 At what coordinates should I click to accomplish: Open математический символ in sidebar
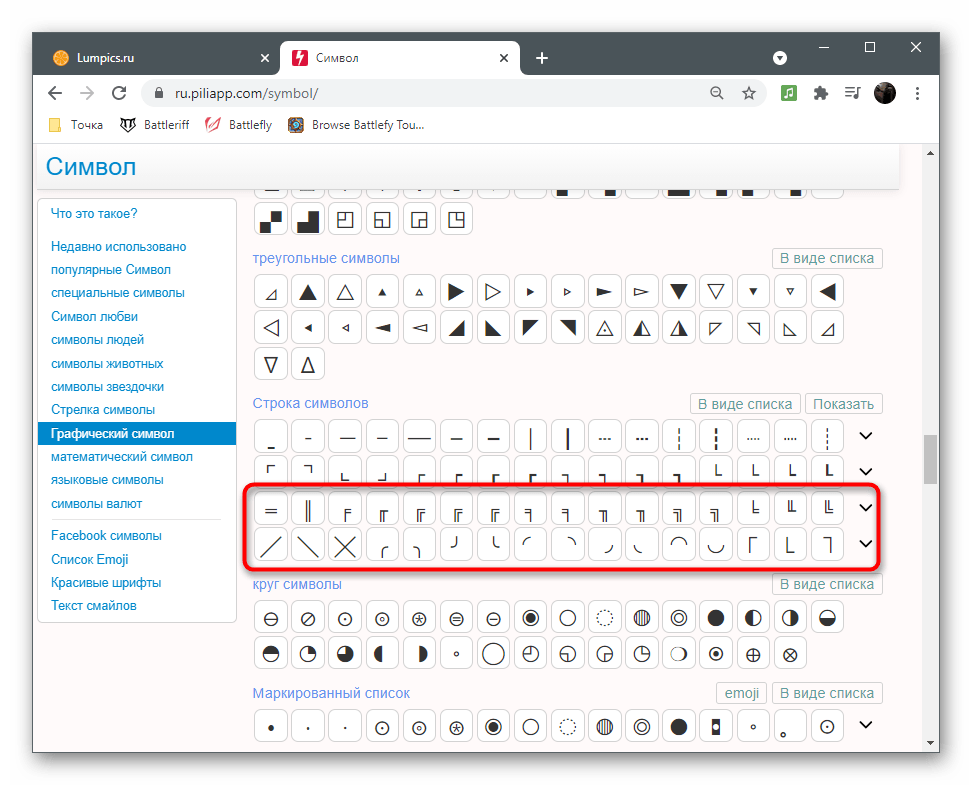[x=122, y=457]
